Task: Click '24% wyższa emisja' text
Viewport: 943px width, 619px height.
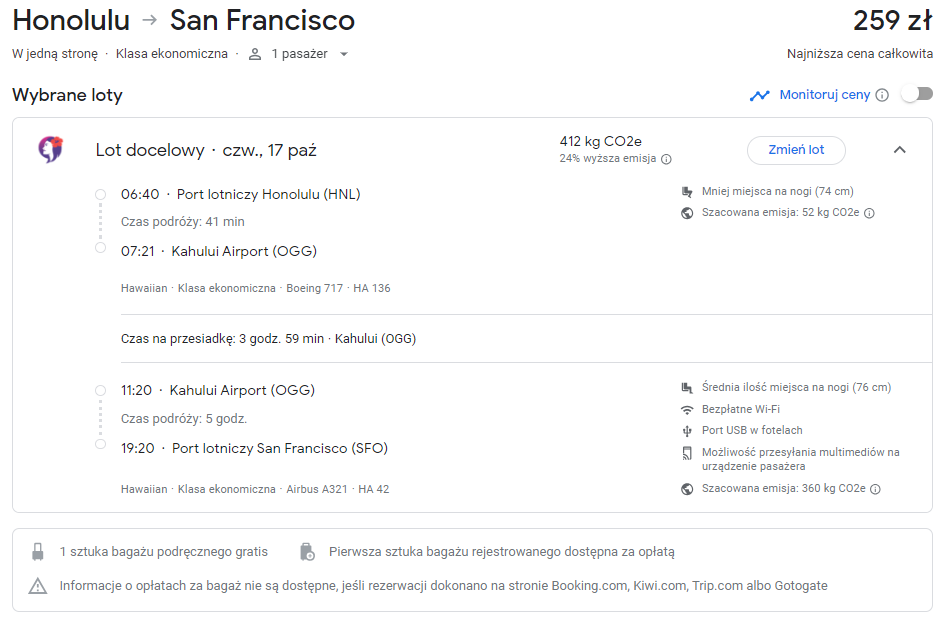Action: (608, 159)
